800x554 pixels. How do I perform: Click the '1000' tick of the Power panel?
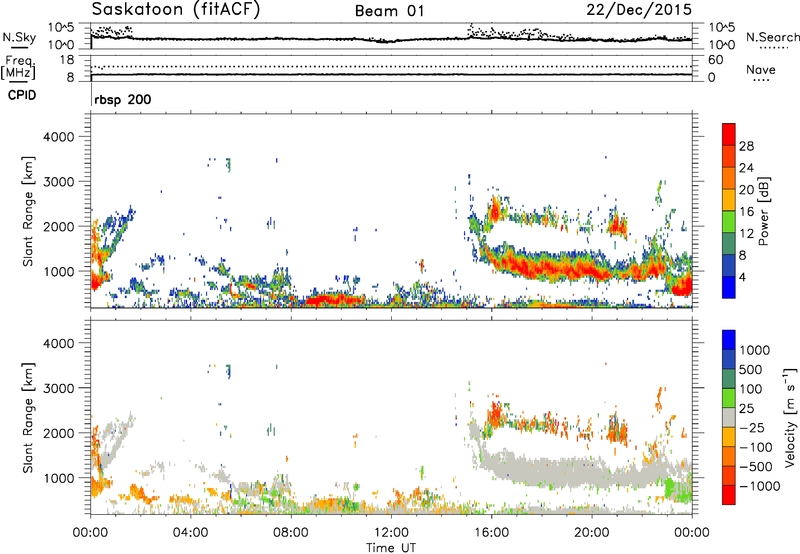click(x=58, y=271)
